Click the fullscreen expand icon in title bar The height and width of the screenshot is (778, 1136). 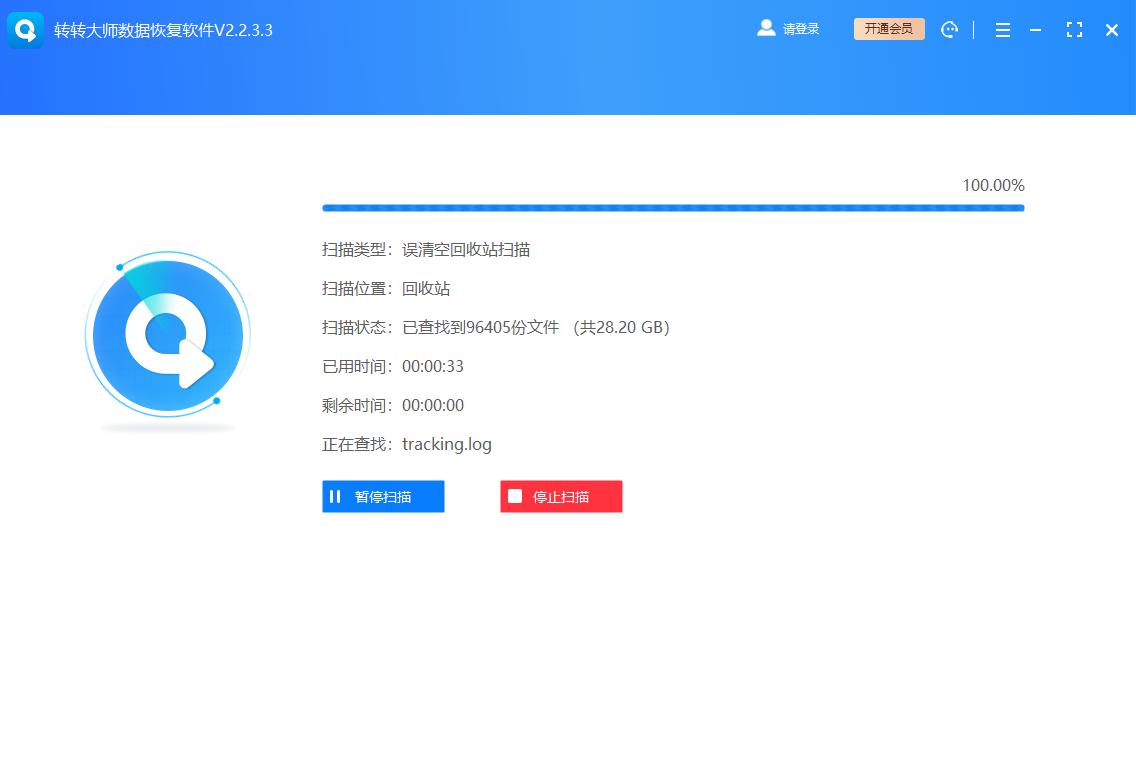point(1074,30)
